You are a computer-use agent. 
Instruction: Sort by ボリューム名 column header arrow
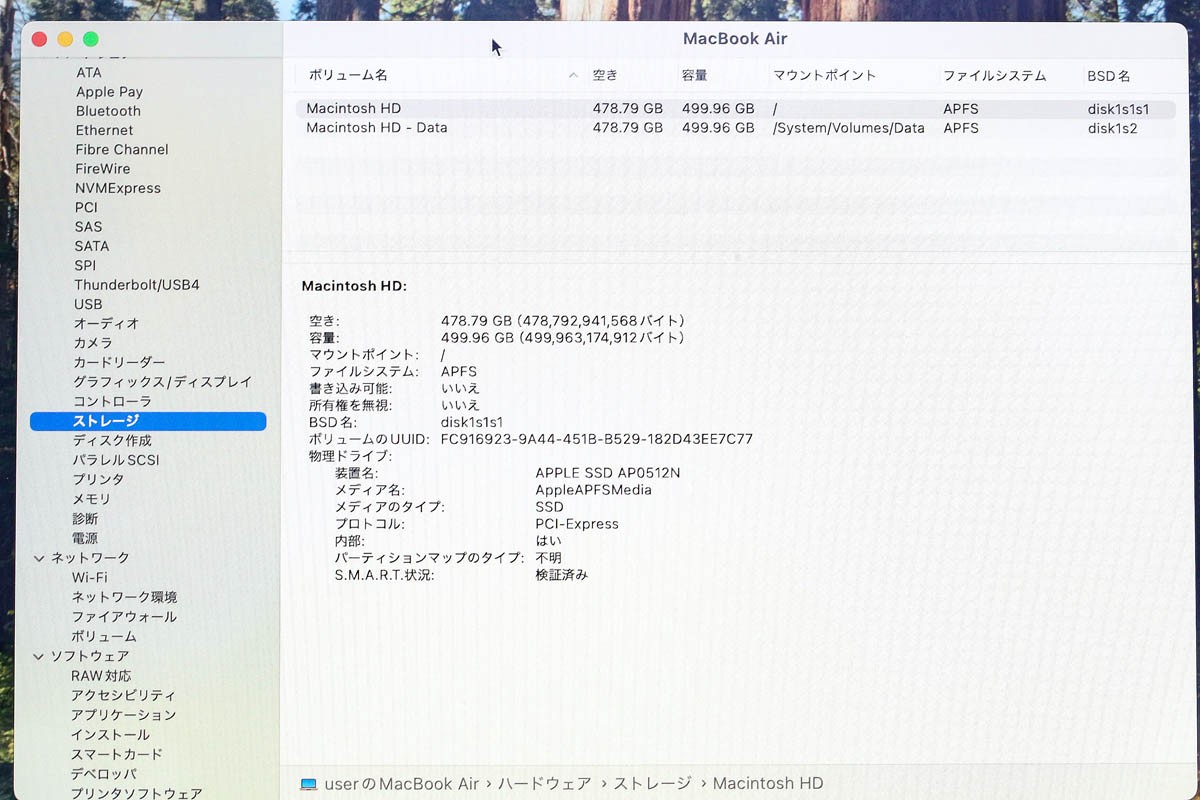(573, 75)
